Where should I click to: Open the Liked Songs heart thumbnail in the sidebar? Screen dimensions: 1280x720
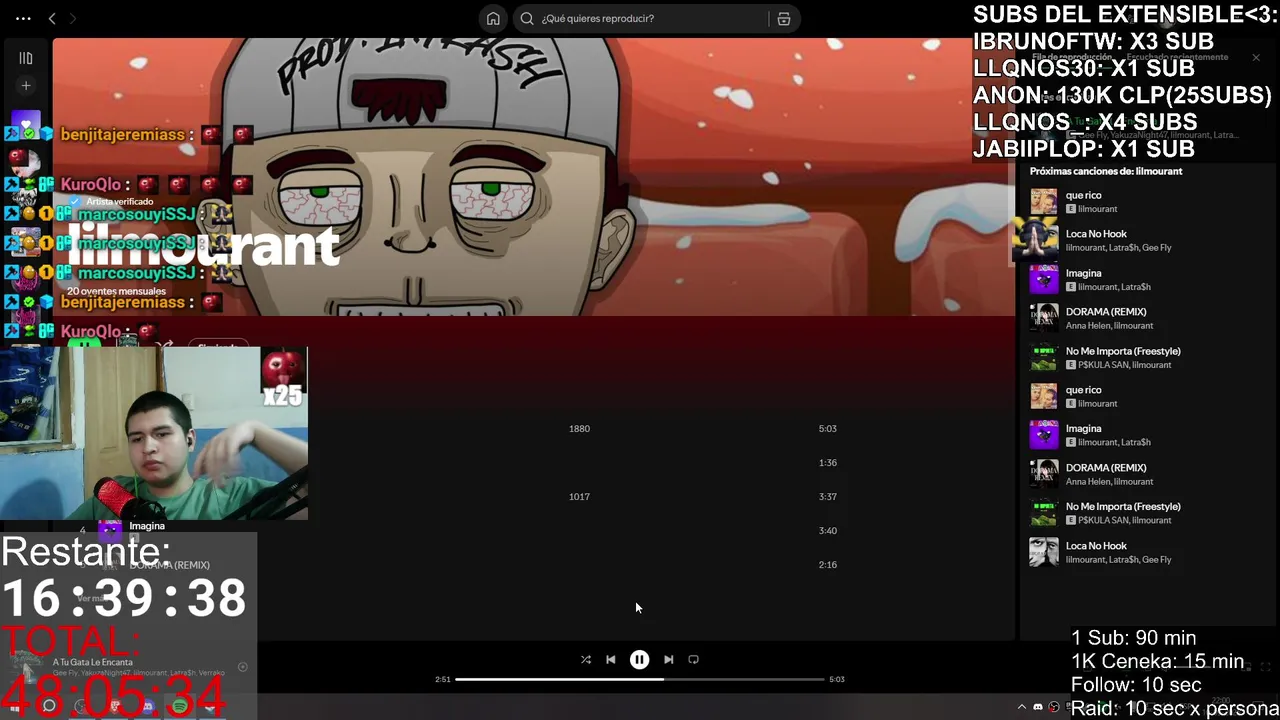26,125
